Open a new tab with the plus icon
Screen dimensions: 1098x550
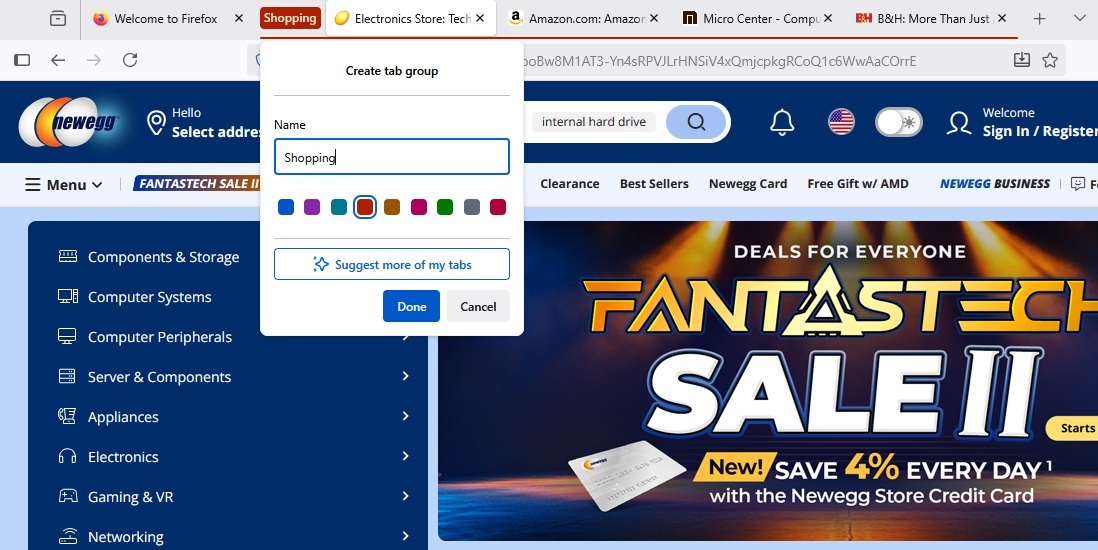tap(1039, 19)
